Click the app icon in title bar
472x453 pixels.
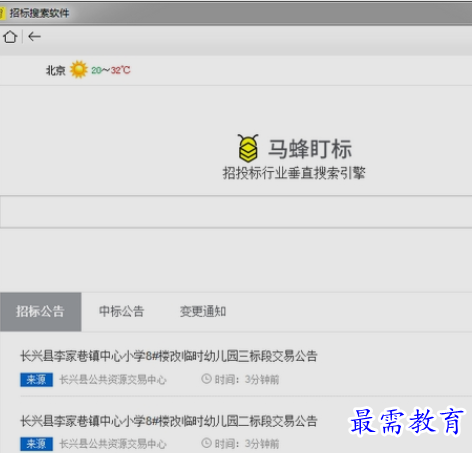coord(2,13)
